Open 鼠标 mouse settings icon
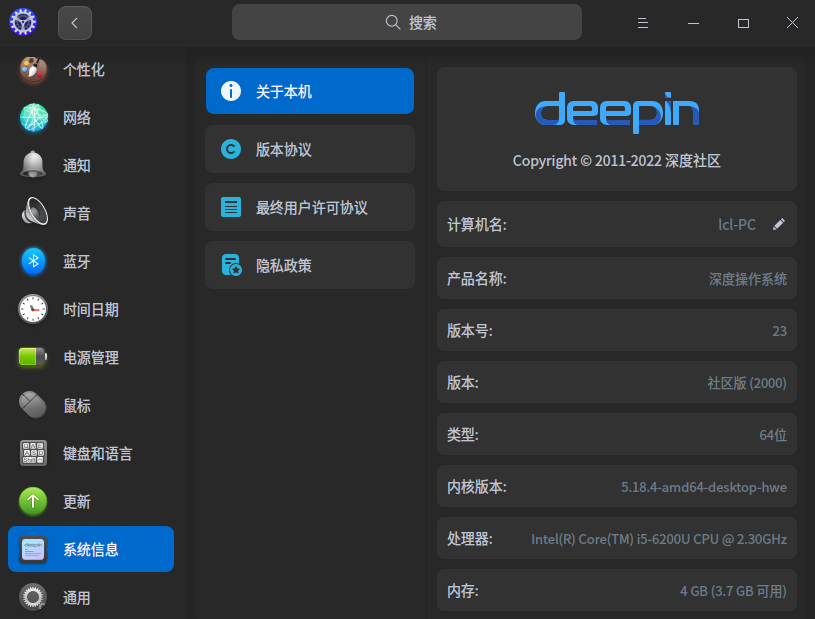Image resolution: width=815 pixels, height=619 pixels. click(33, 405)
